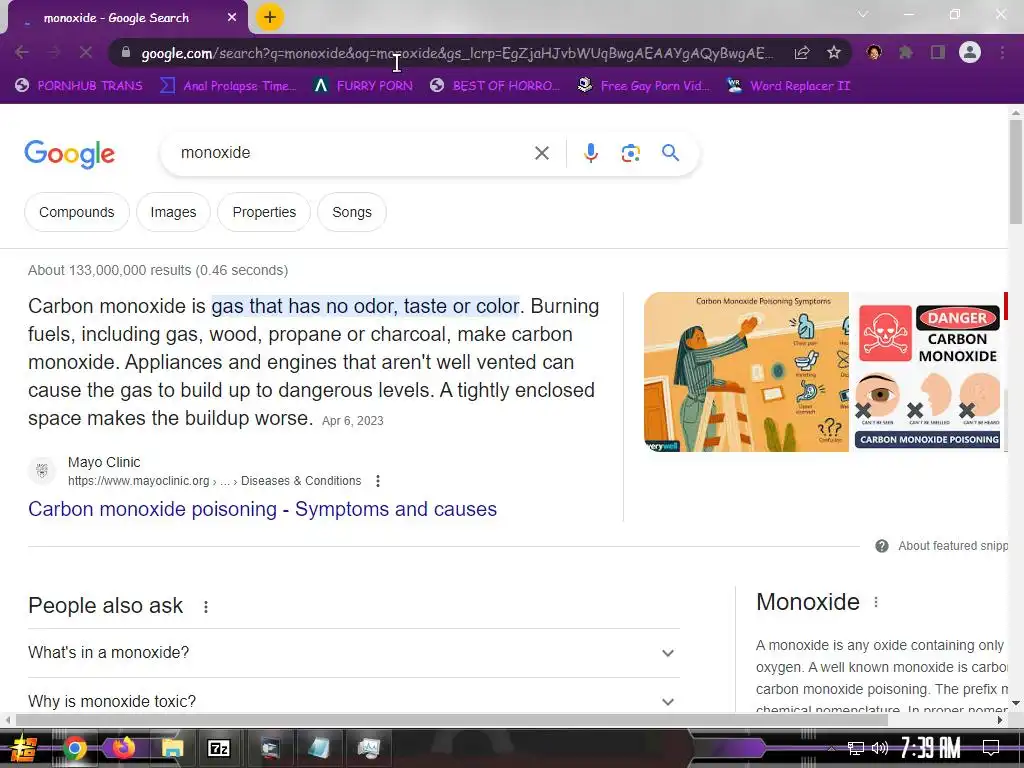Open People also ask options menu
This screenshot has width=1024, height=768.
pos(206,607)
